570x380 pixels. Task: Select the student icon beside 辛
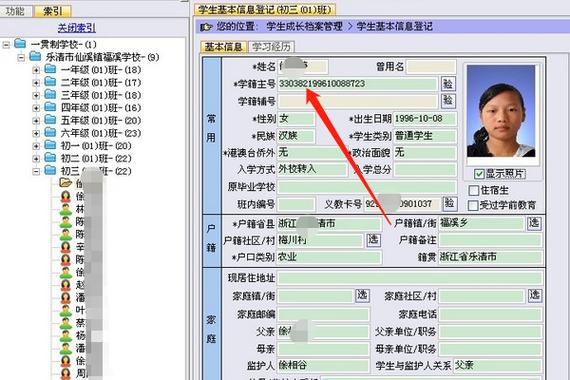click(66, 247)
